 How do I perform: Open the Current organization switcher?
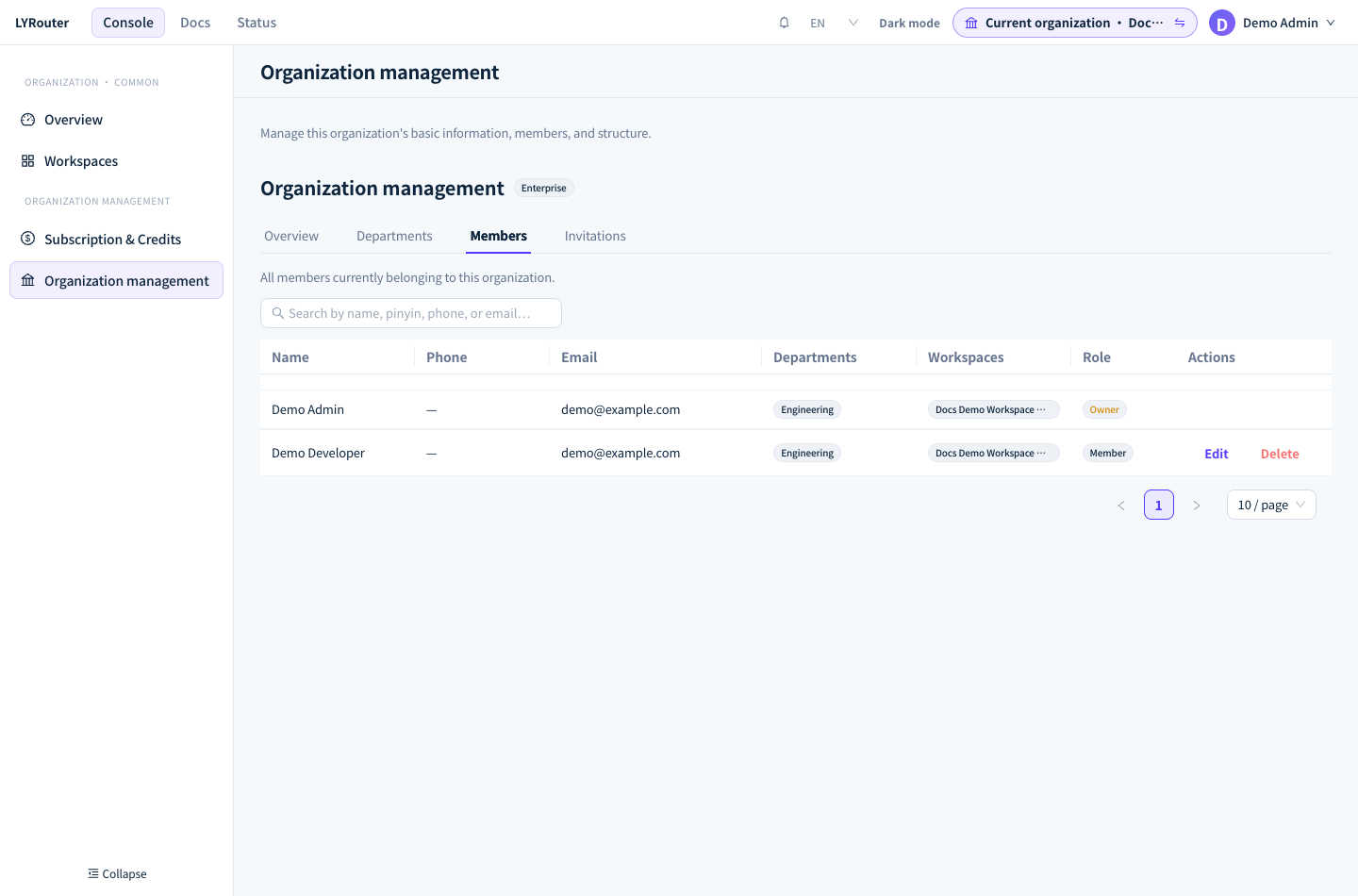(1075, 23)
